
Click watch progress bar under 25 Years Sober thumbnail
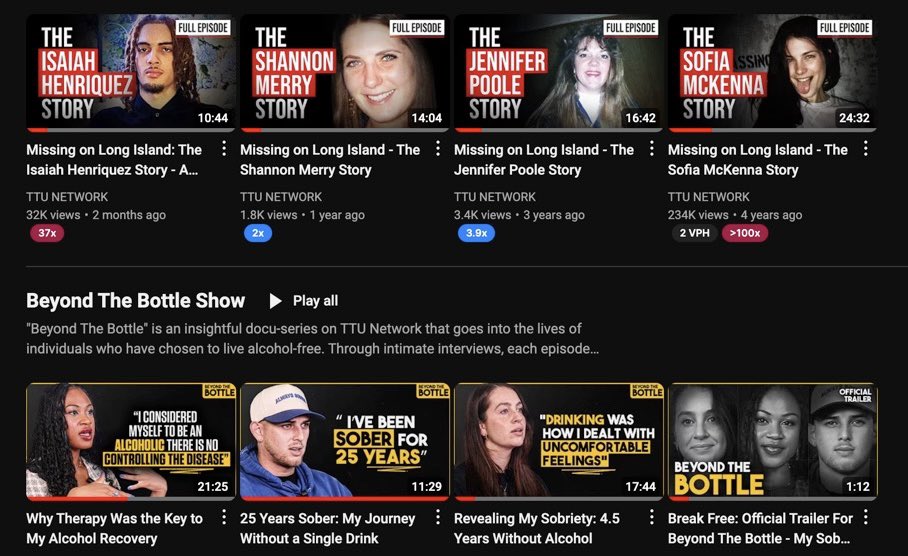pyautogui.click(x=345, y=498)
